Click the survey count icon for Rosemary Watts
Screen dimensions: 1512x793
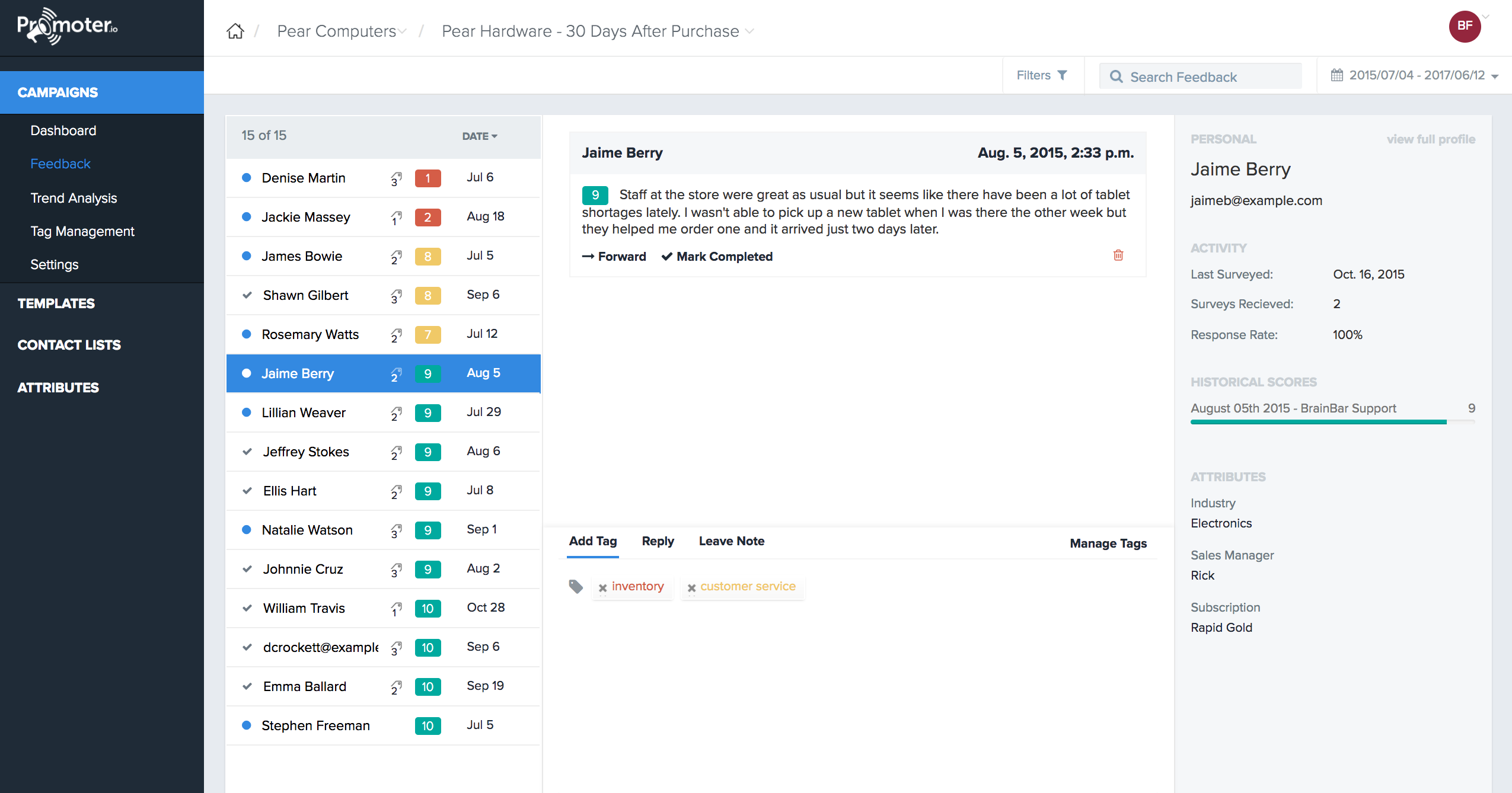pos(396,335)
